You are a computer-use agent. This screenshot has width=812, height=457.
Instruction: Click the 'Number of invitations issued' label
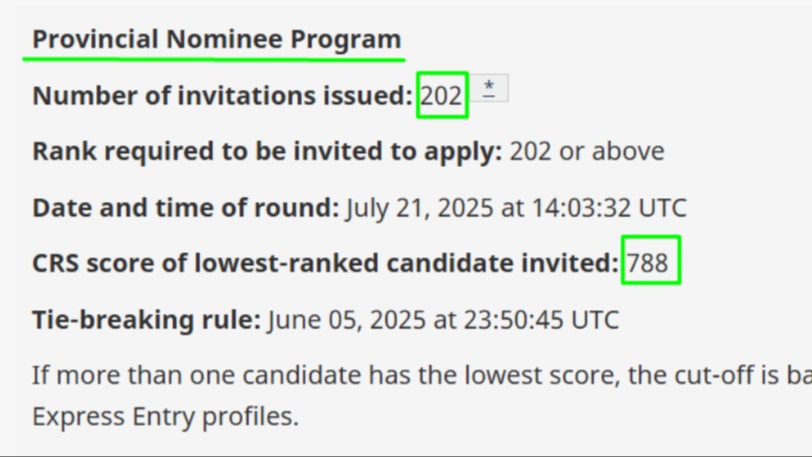(222, 96)
